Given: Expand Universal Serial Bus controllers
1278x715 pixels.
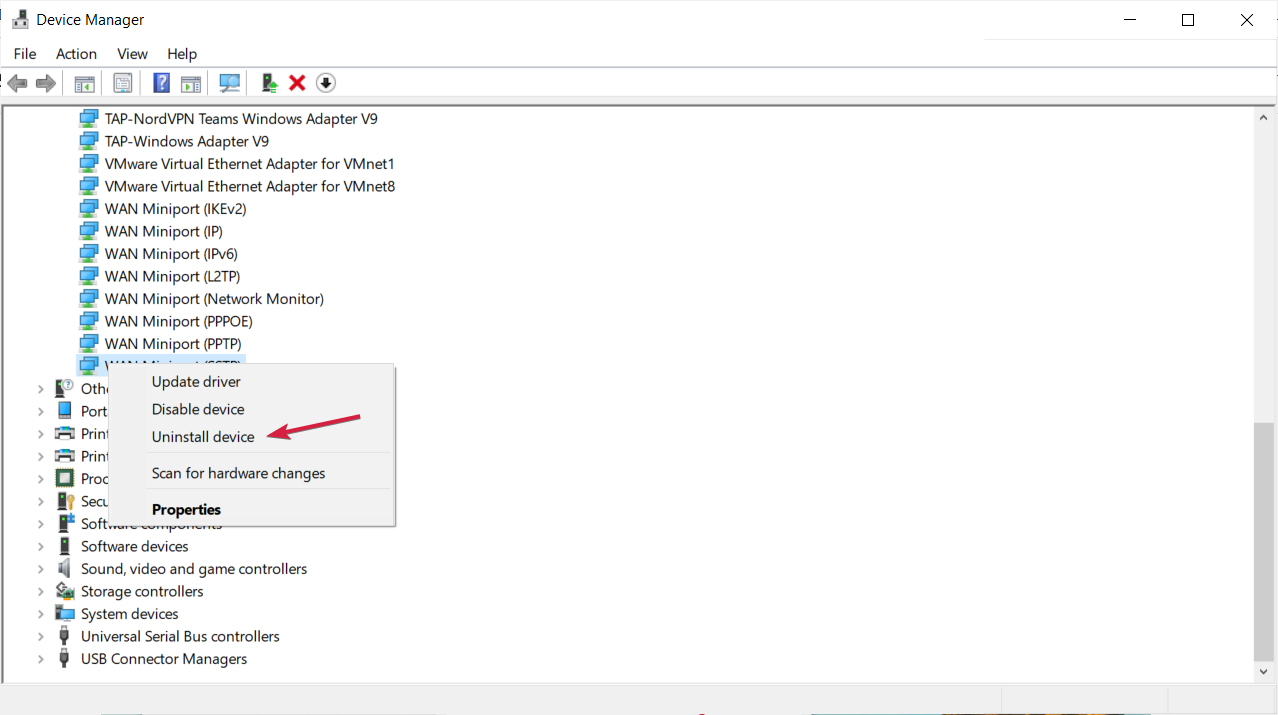Looking at the screenshot, I should [41, 636].
